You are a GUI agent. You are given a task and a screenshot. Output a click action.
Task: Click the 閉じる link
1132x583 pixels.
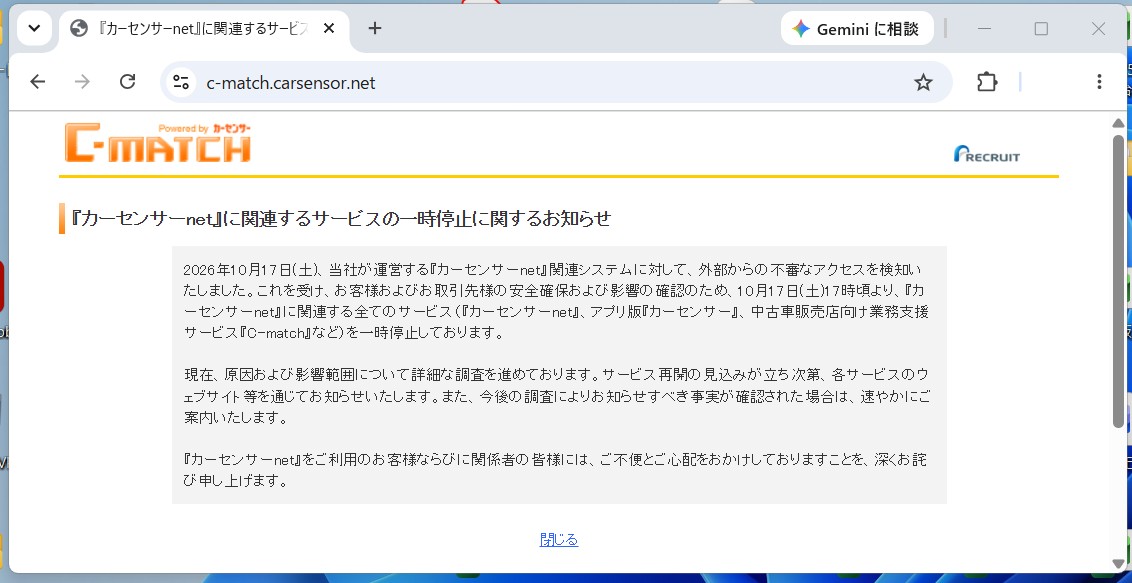[x=559, y=540]
